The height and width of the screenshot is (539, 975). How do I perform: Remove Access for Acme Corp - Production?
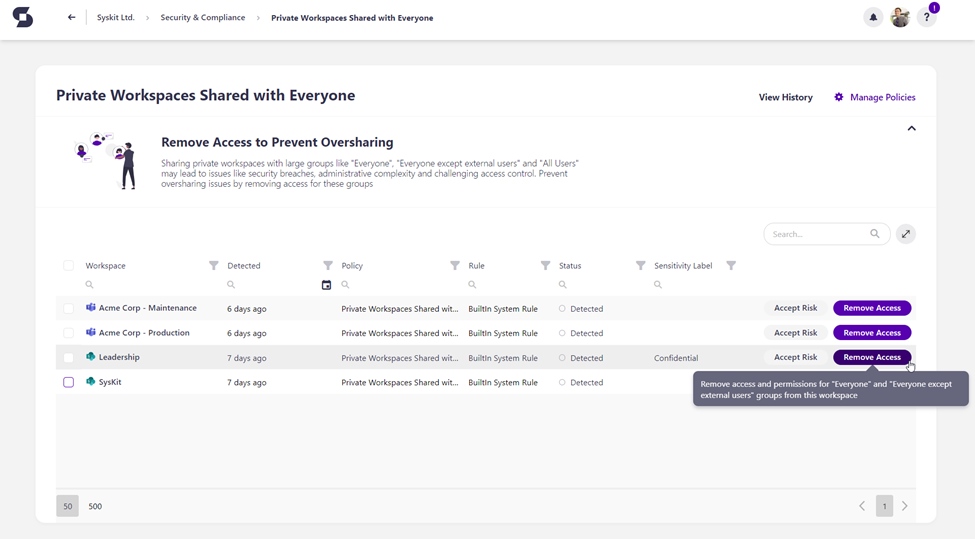pos(872,333)
